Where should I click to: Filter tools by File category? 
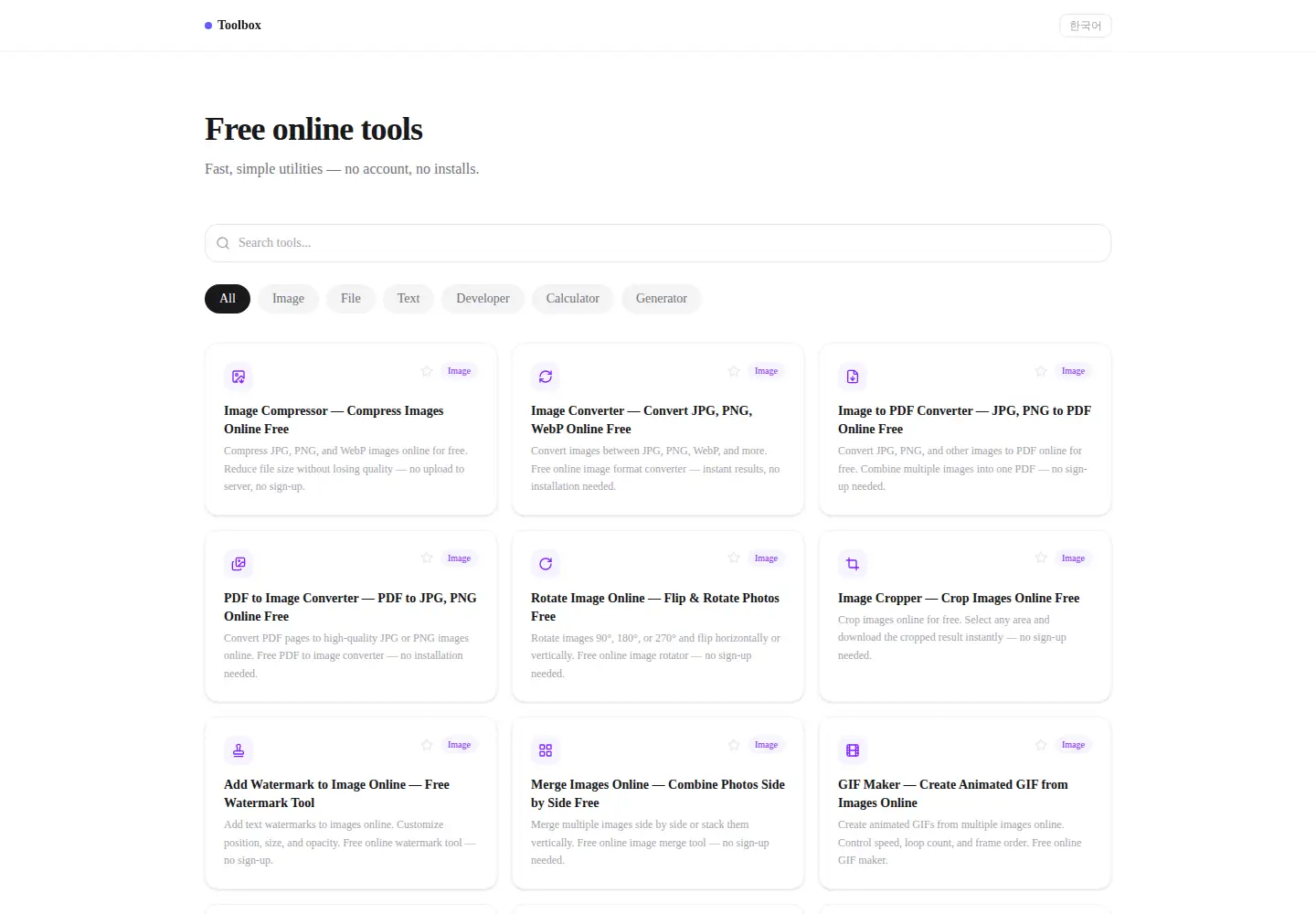(351, 299)
